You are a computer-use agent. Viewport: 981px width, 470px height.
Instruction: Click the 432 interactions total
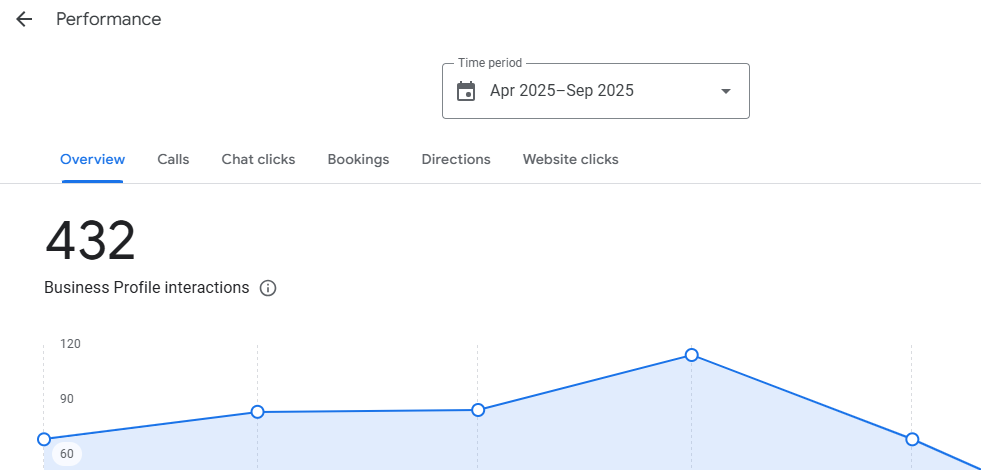(x=90, y=241)
